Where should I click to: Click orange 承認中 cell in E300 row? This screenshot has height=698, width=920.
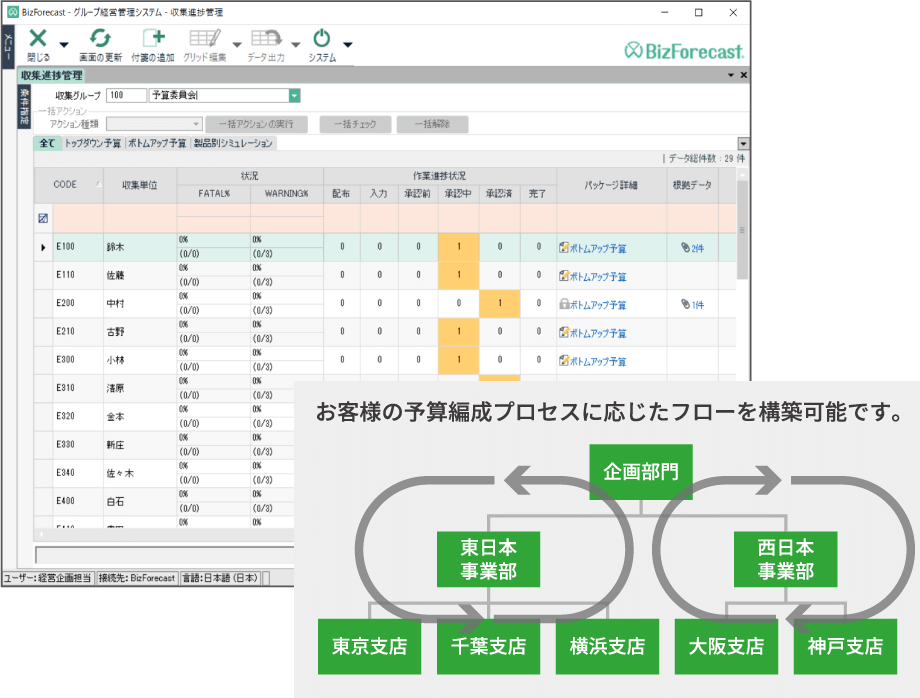(459, 360)
